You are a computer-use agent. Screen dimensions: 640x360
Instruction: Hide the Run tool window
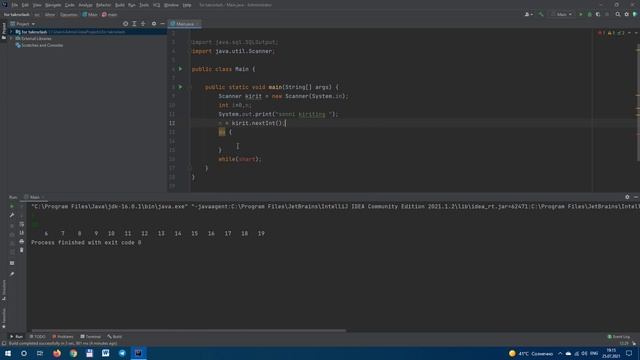[x=636, y=197]
